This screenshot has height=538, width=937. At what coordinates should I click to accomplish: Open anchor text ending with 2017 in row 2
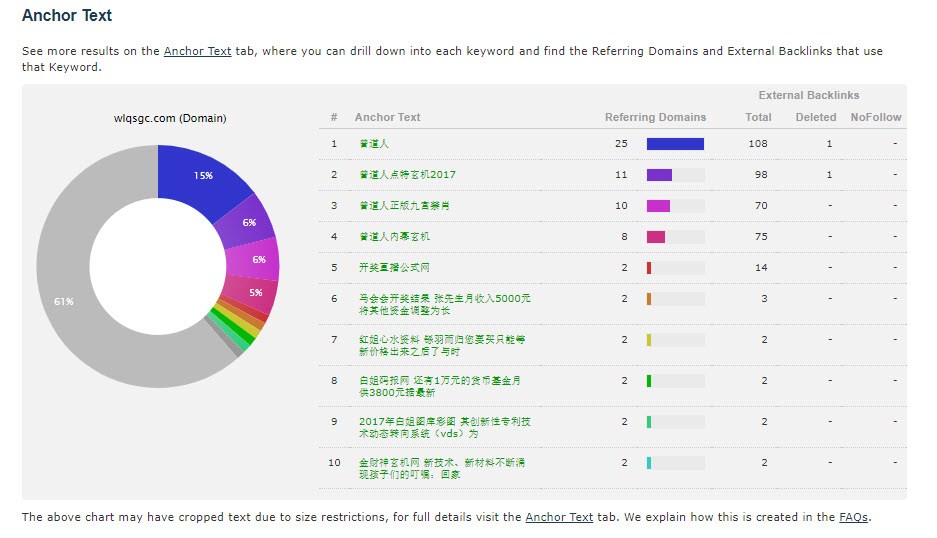407,175
